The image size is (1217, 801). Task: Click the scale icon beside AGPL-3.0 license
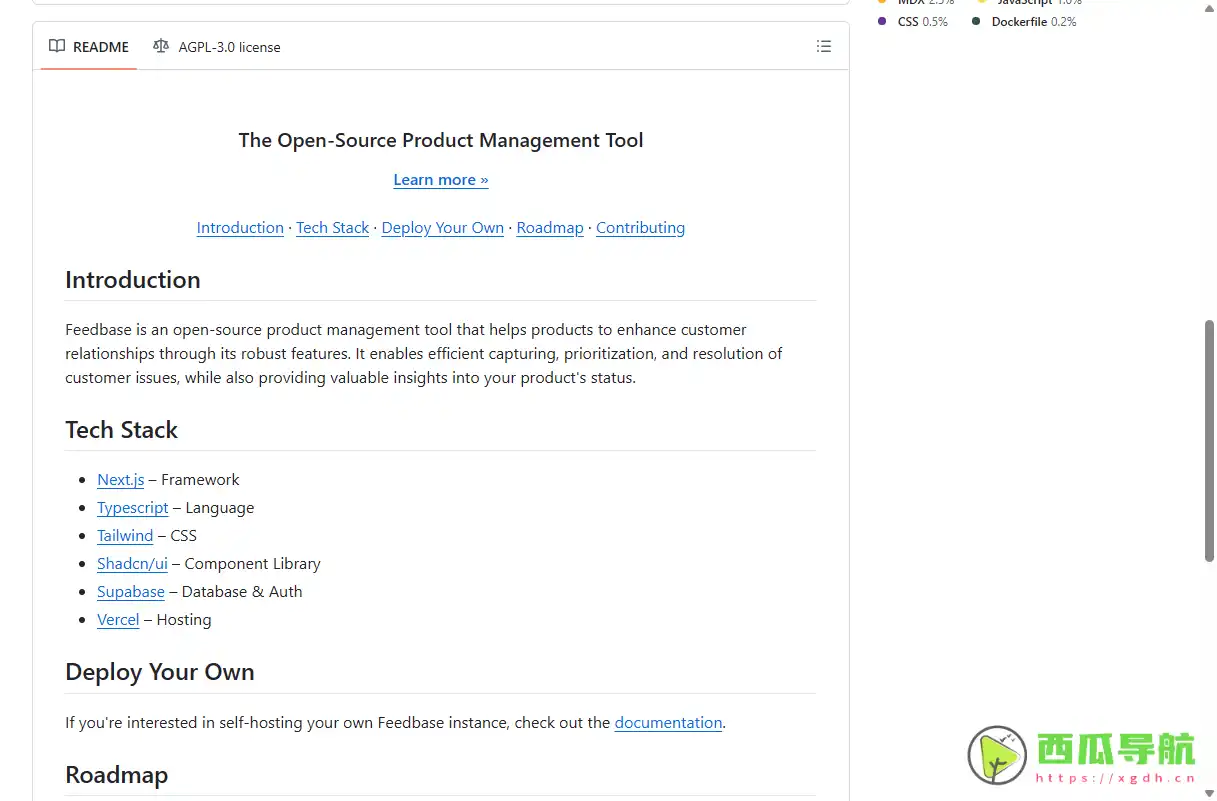pos(161,46)
